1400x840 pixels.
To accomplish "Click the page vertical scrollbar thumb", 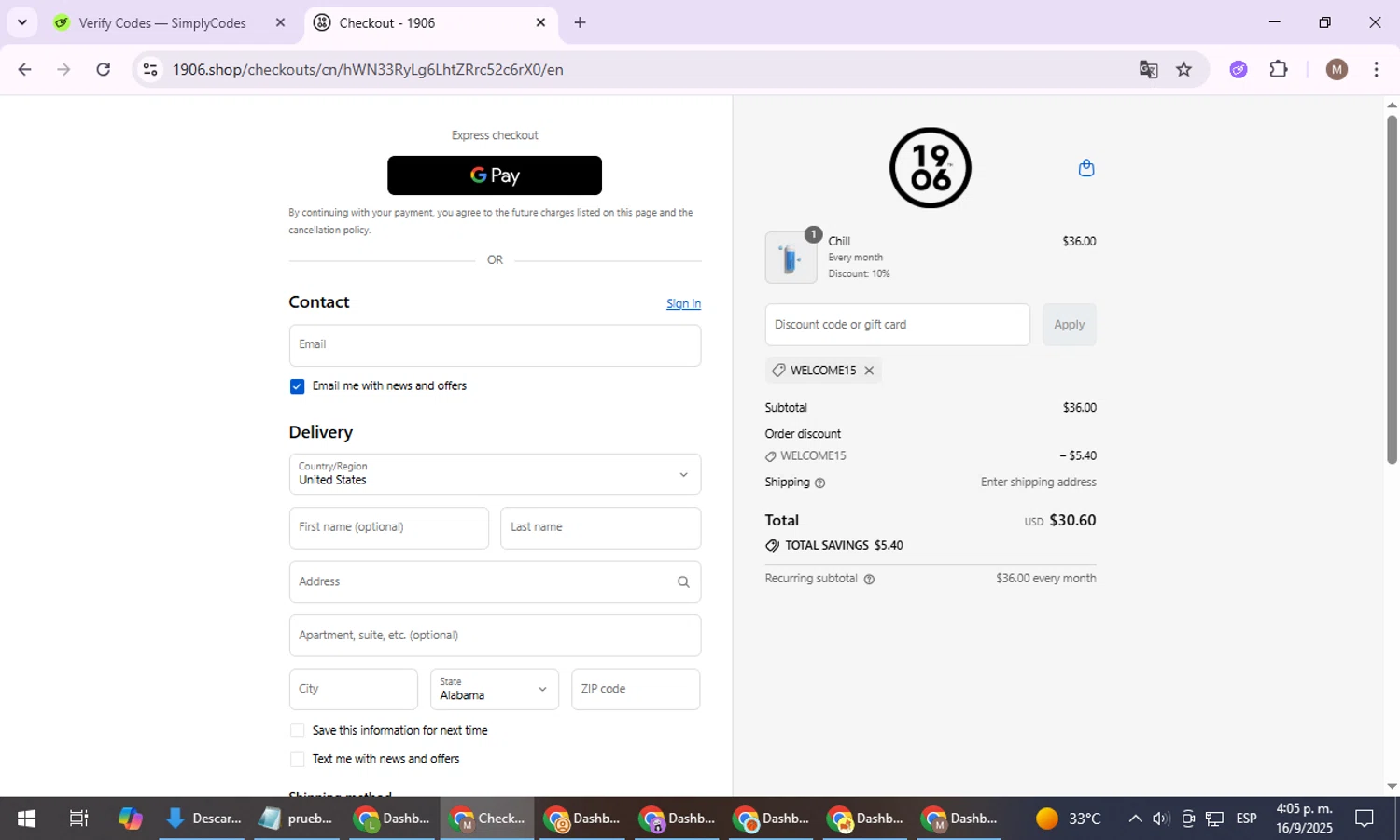I will point(1392,289).
